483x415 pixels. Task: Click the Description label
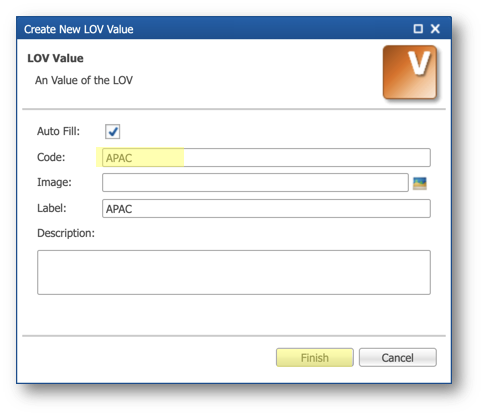66,233
